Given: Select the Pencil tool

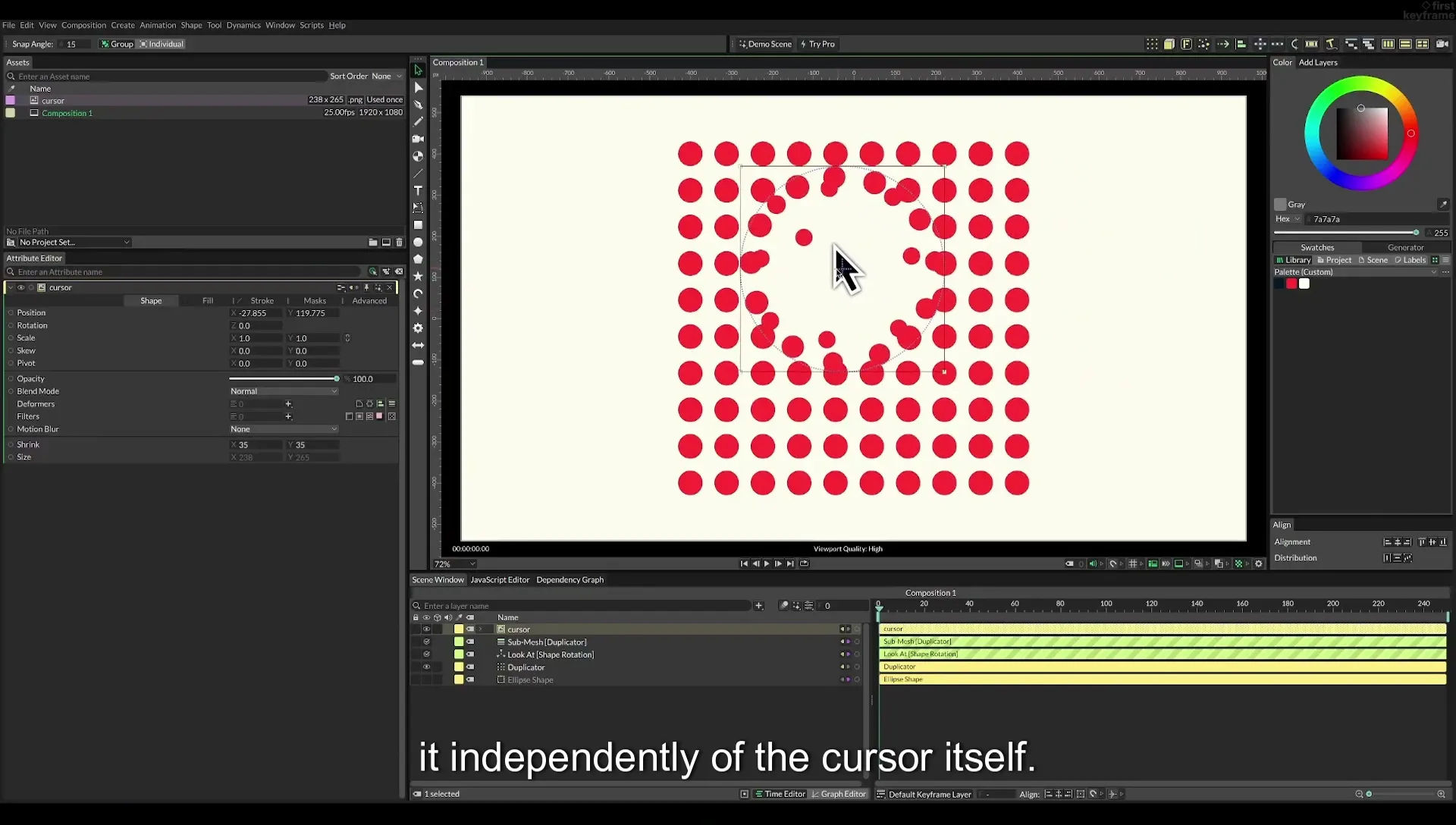Looking at the screenshot, I should tap(418, 121).
